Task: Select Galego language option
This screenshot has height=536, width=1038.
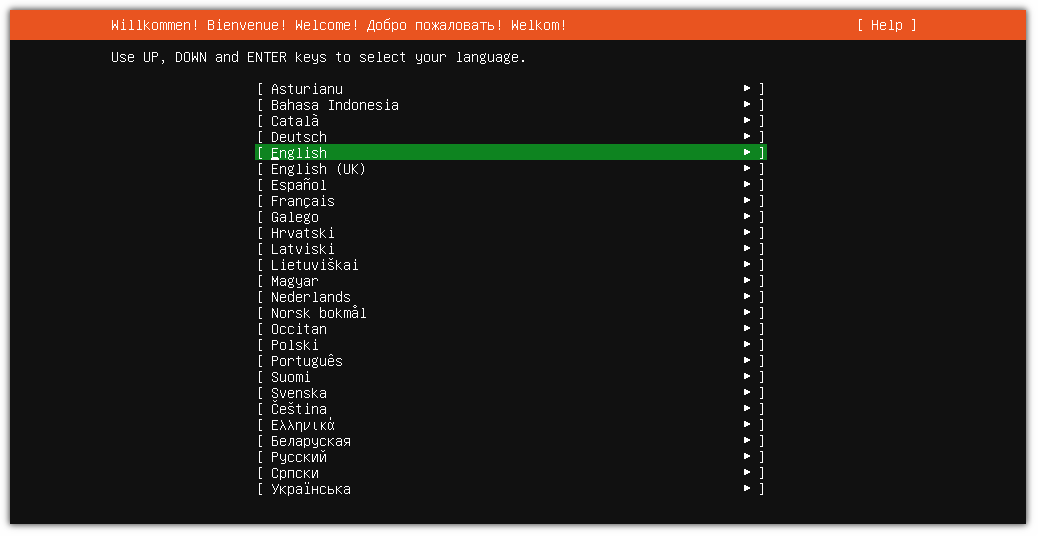Action: [x=510, y=217]
